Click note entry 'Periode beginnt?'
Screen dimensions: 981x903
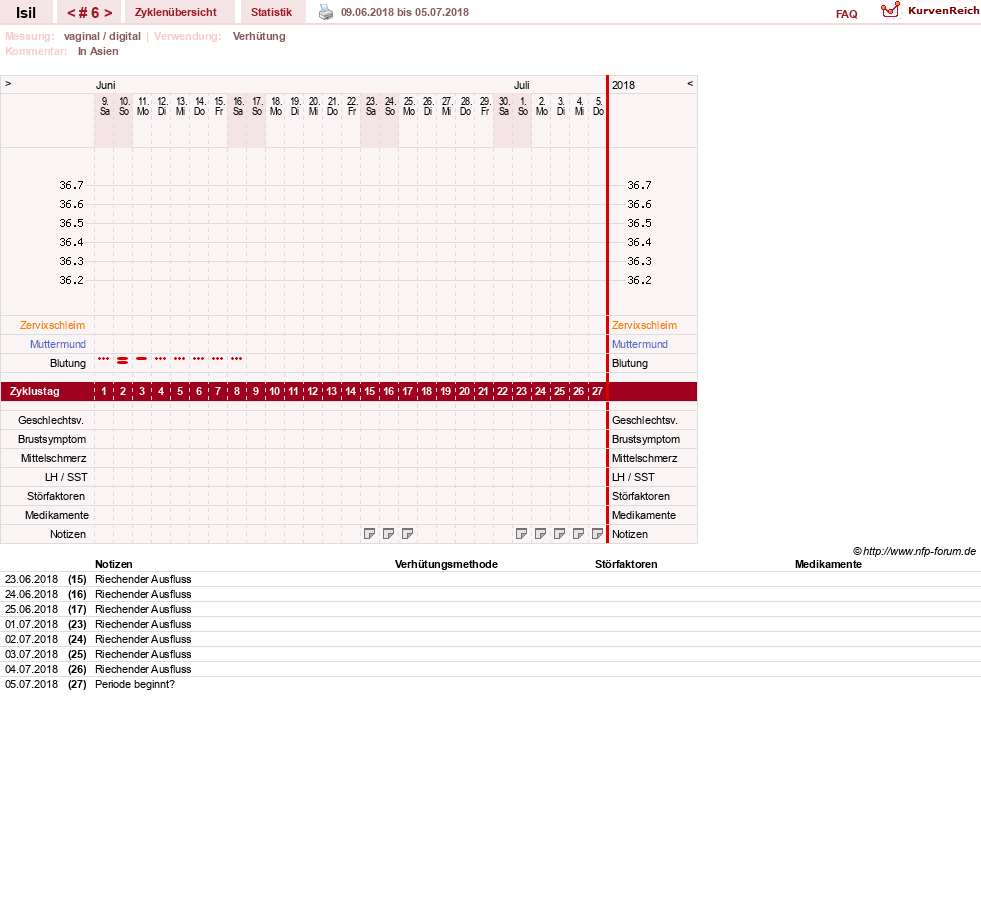point(135,685)
